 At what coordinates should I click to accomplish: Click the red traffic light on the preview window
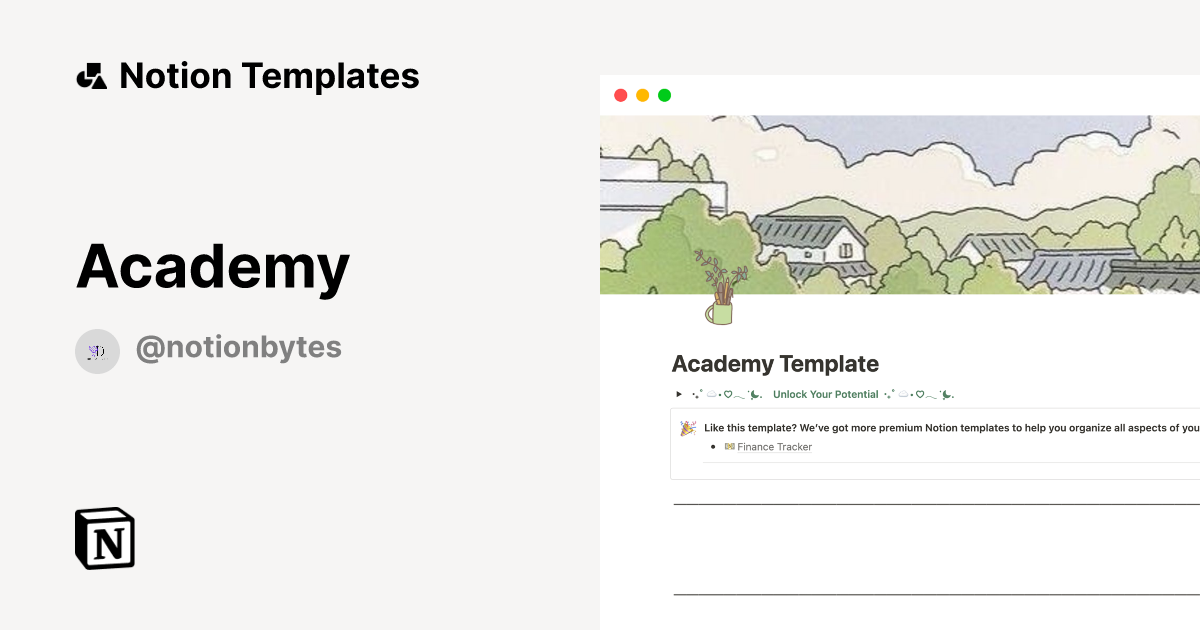click(621, 94)
